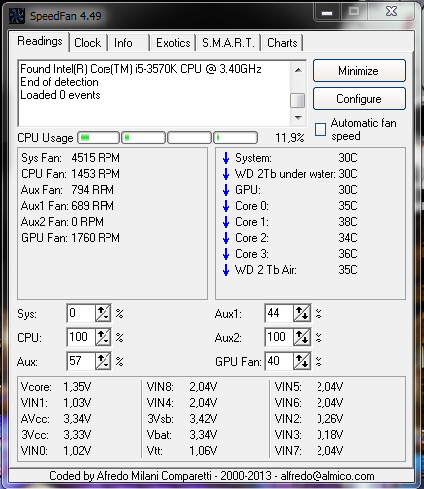The image size is (424, 489).
Task: Open the Clock tab
Action: (88, 43)
